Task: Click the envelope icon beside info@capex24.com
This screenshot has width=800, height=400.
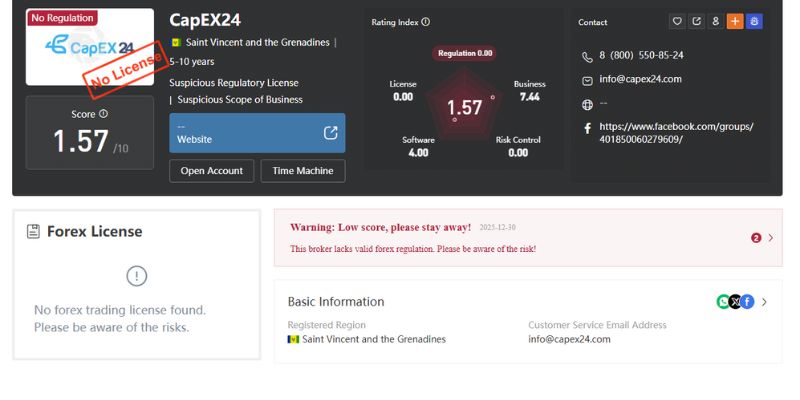Action: coord(587,81)
